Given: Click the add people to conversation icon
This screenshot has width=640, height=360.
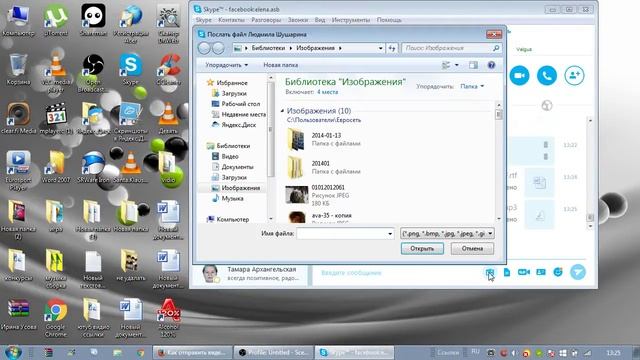Looking at the screenshot, I should click(574, 76).
